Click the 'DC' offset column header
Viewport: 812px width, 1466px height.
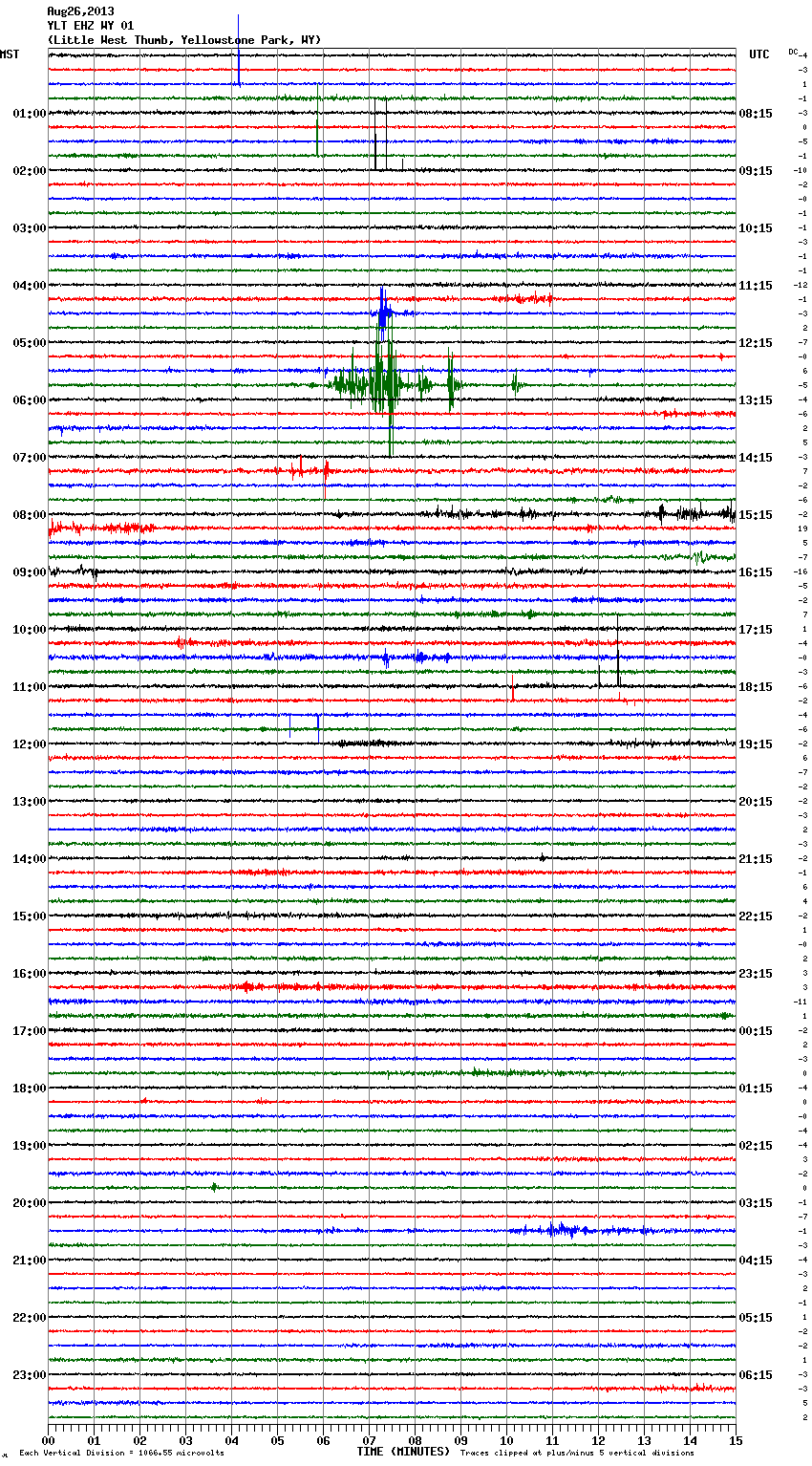(x=793, y=52)
